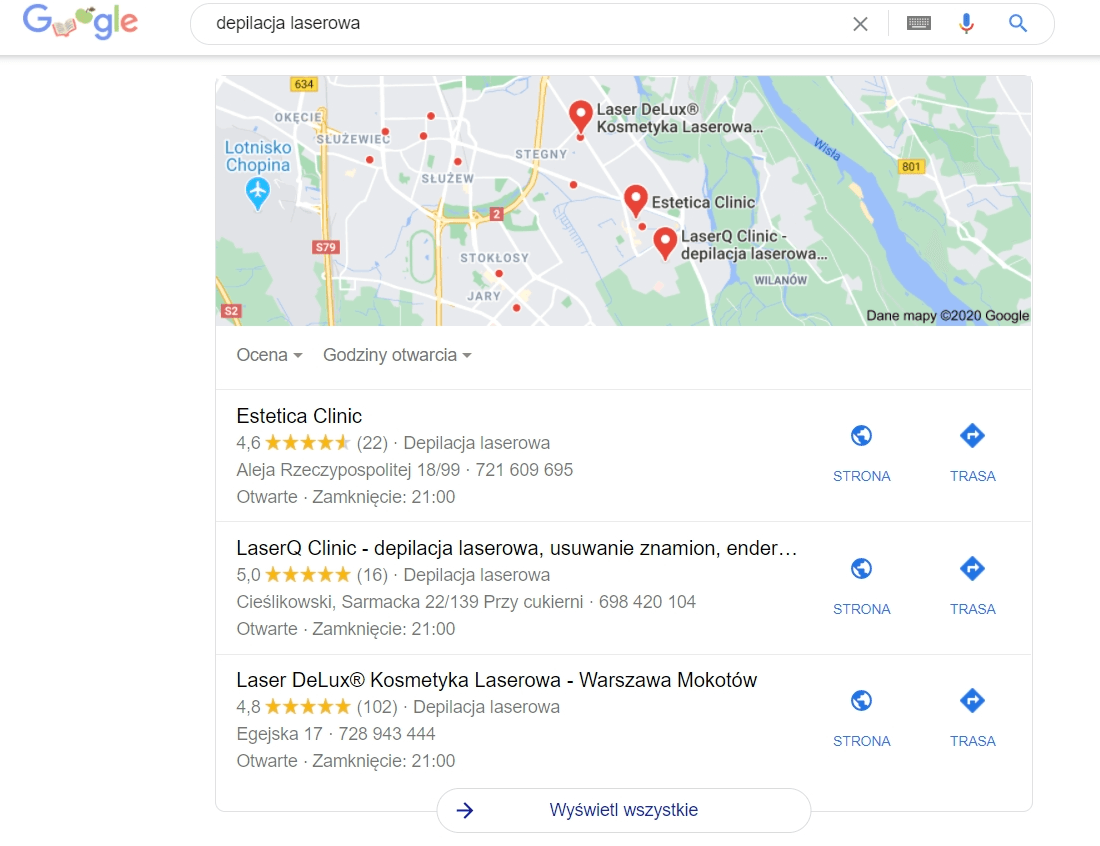Image resolution: width=1100 pixels, height=846 pixels.
Task: Open the Estetica Clinic listing title
Action: point(299,416)
